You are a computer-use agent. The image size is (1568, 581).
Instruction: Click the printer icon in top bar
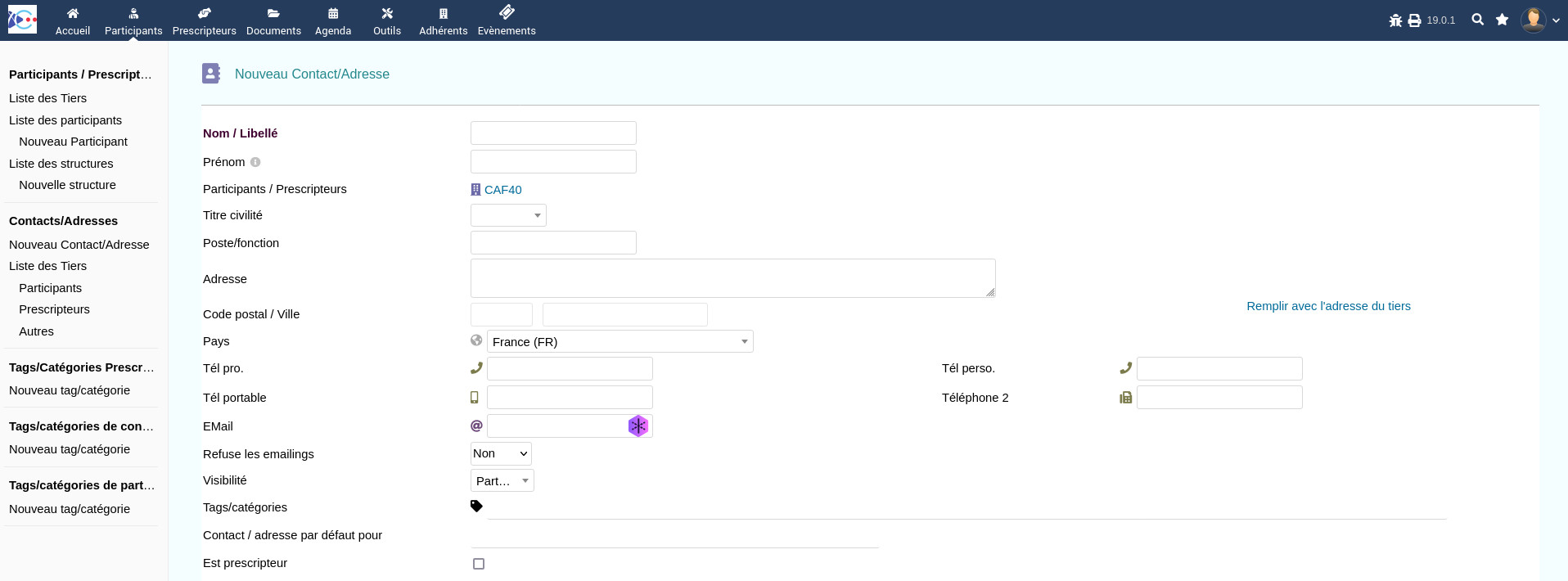coord(1414,20)
